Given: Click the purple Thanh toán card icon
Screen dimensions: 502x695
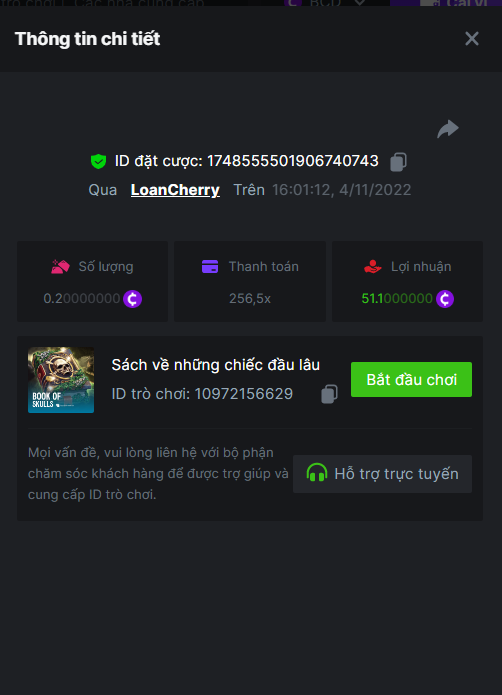Looking at the screenshot, I should click(x=210, y=267).
